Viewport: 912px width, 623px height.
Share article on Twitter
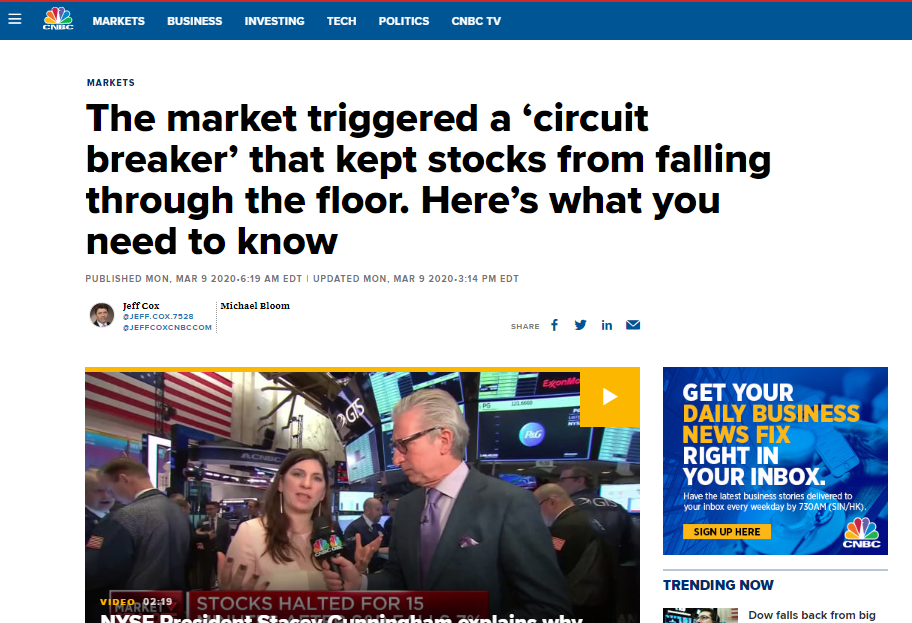[x=580, y=325]
